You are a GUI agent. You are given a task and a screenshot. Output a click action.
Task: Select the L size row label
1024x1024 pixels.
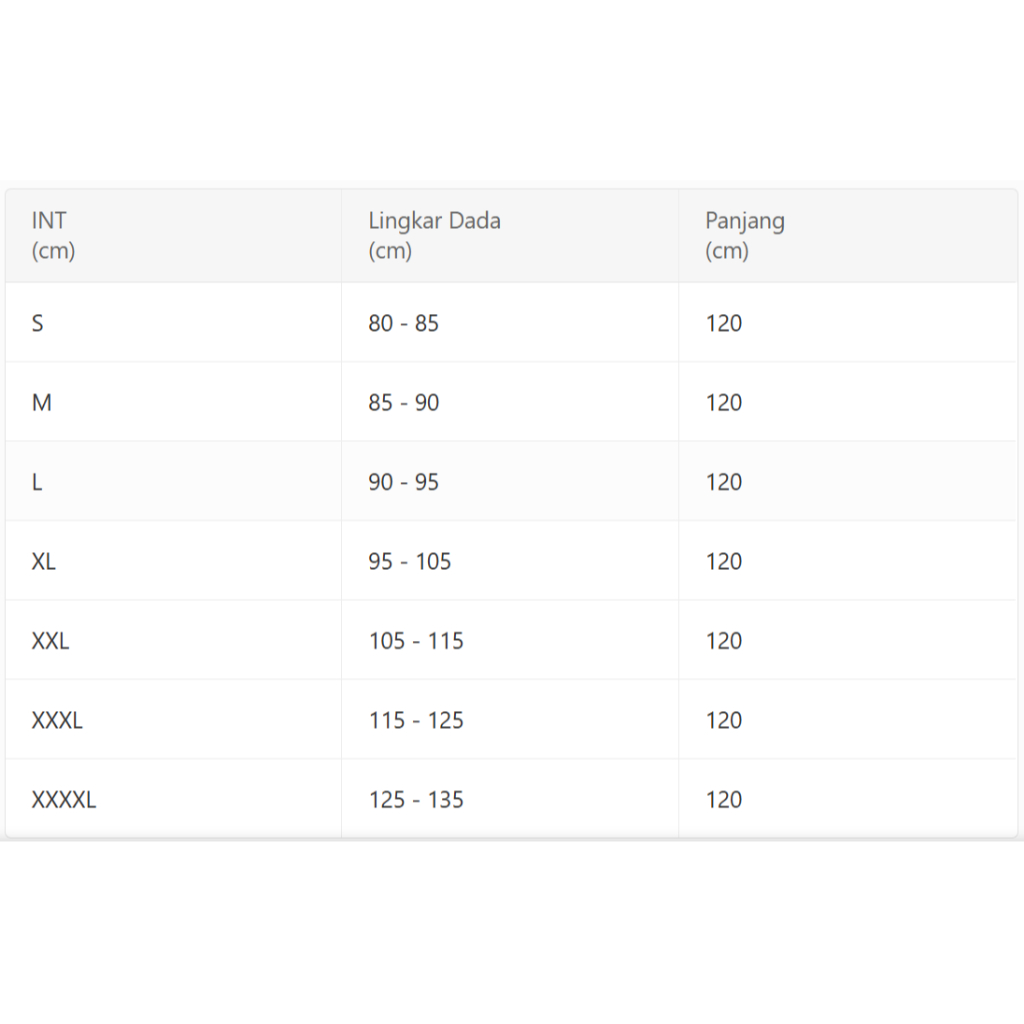(x=37, y=482)
